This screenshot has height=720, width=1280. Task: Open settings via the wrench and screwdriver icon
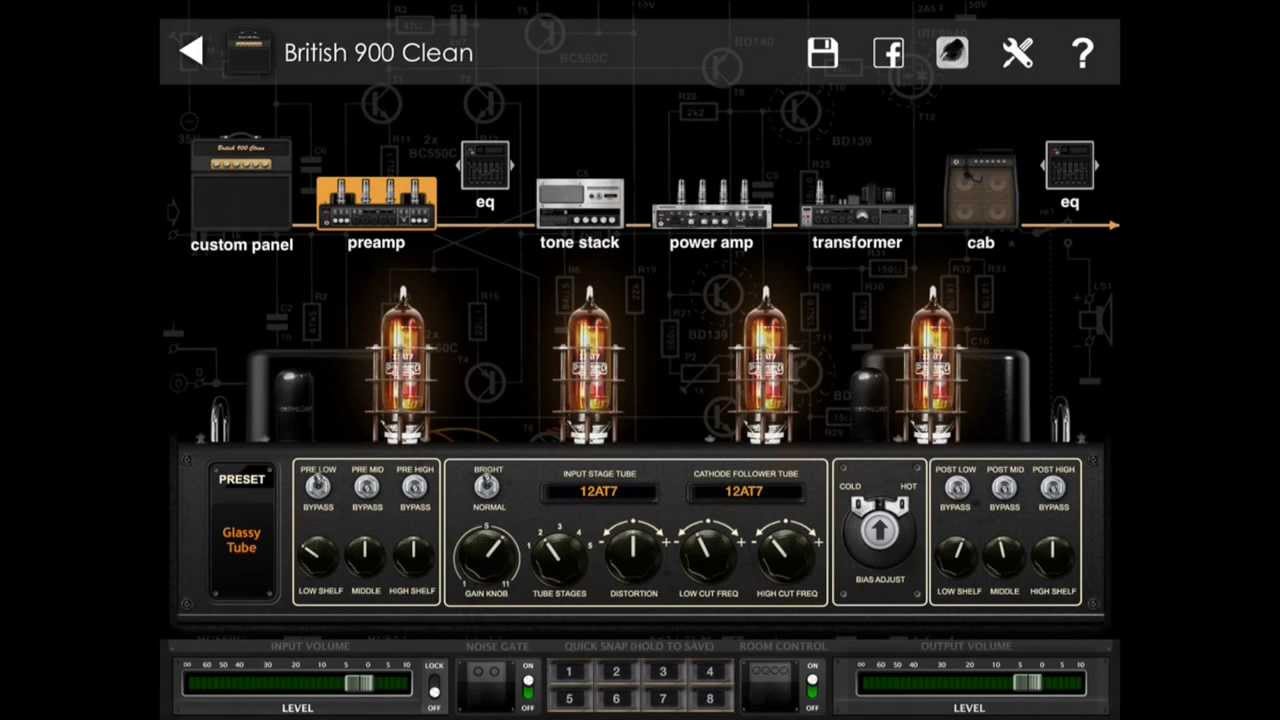tap(1017, 53)
